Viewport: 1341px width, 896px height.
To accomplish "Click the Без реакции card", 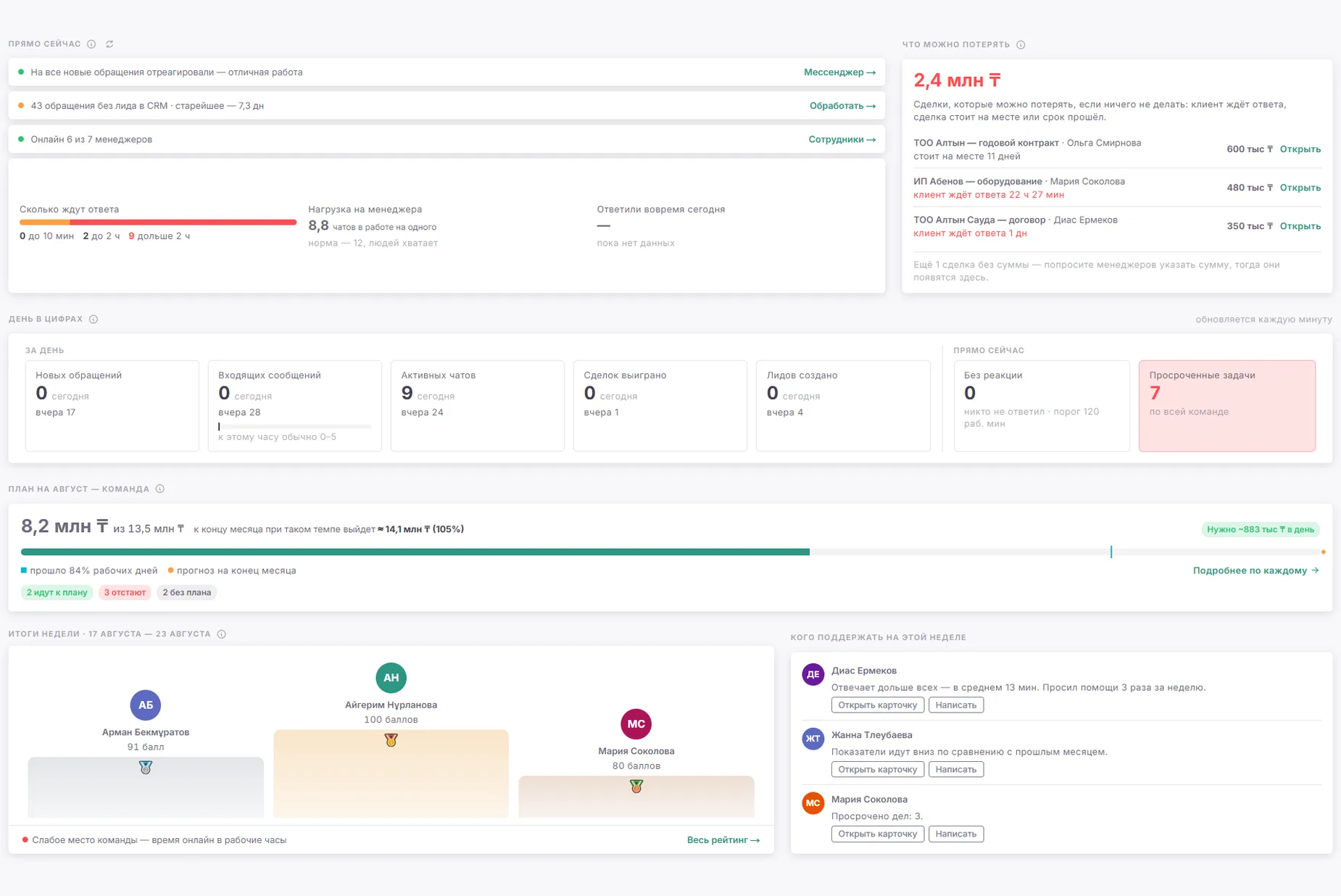I will [1042, 406].
